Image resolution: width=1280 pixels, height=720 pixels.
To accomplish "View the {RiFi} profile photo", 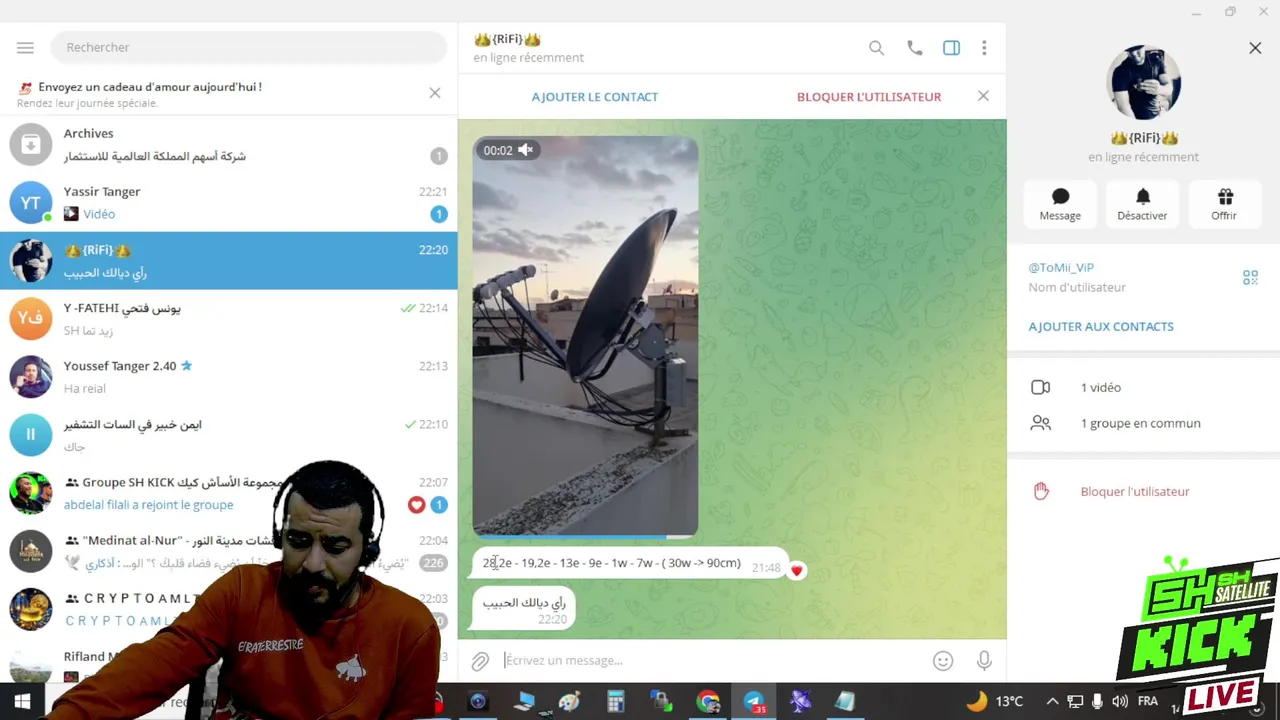I will 1144,81.
